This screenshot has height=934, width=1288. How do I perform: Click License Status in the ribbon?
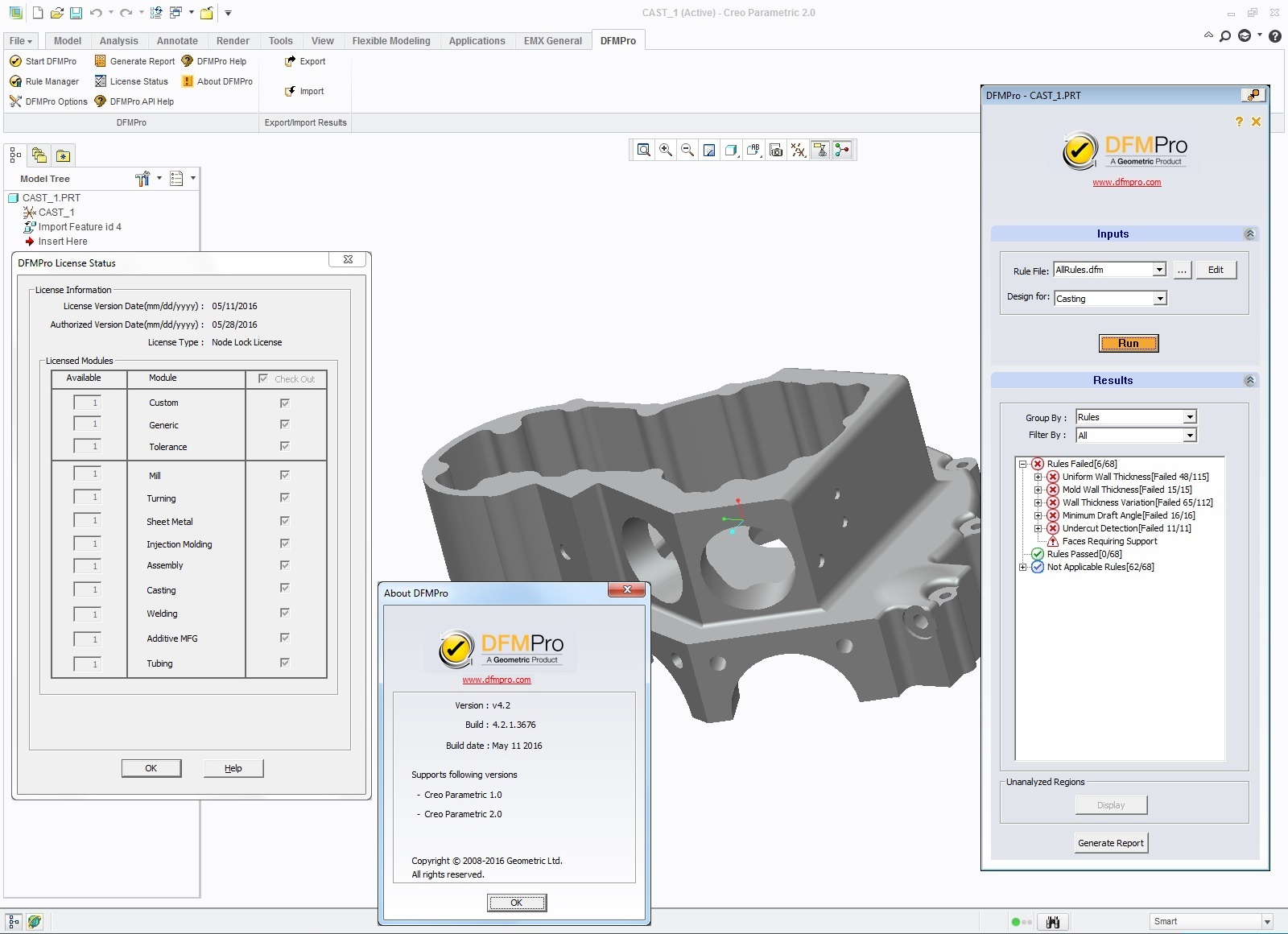pos(131,81)
